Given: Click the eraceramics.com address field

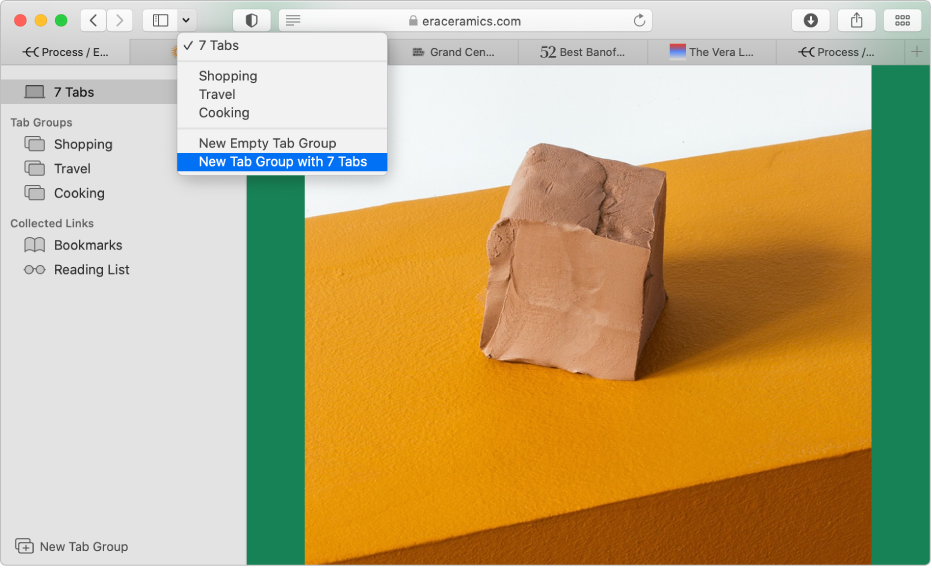Looking at the screenshot, I should [x=465, y=21].
